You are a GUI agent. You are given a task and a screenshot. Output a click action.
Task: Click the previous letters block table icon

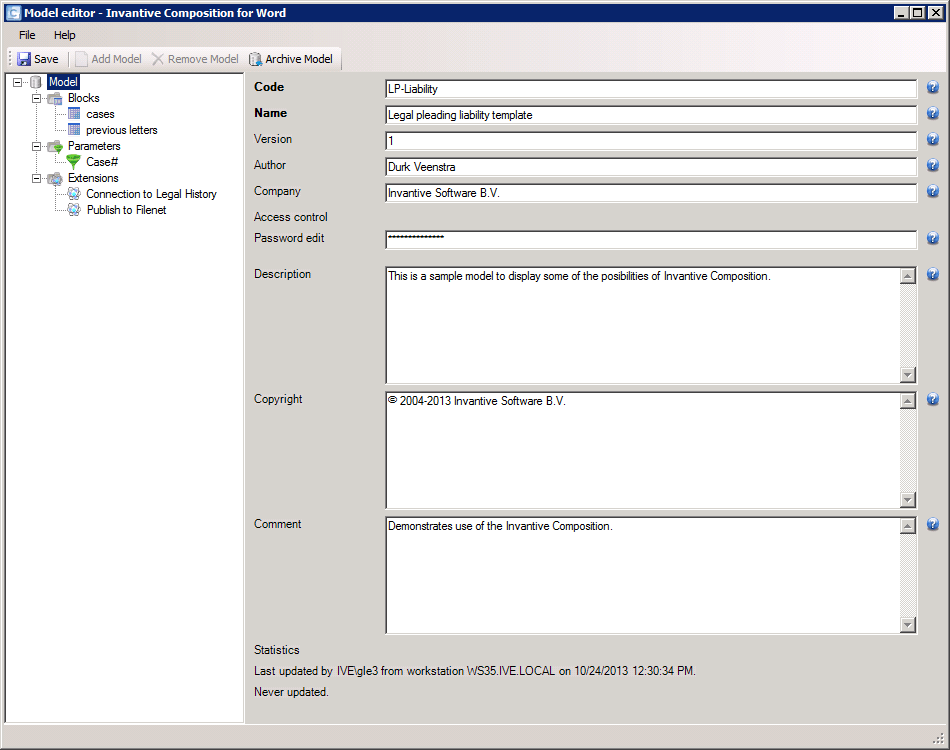(74, 129)
